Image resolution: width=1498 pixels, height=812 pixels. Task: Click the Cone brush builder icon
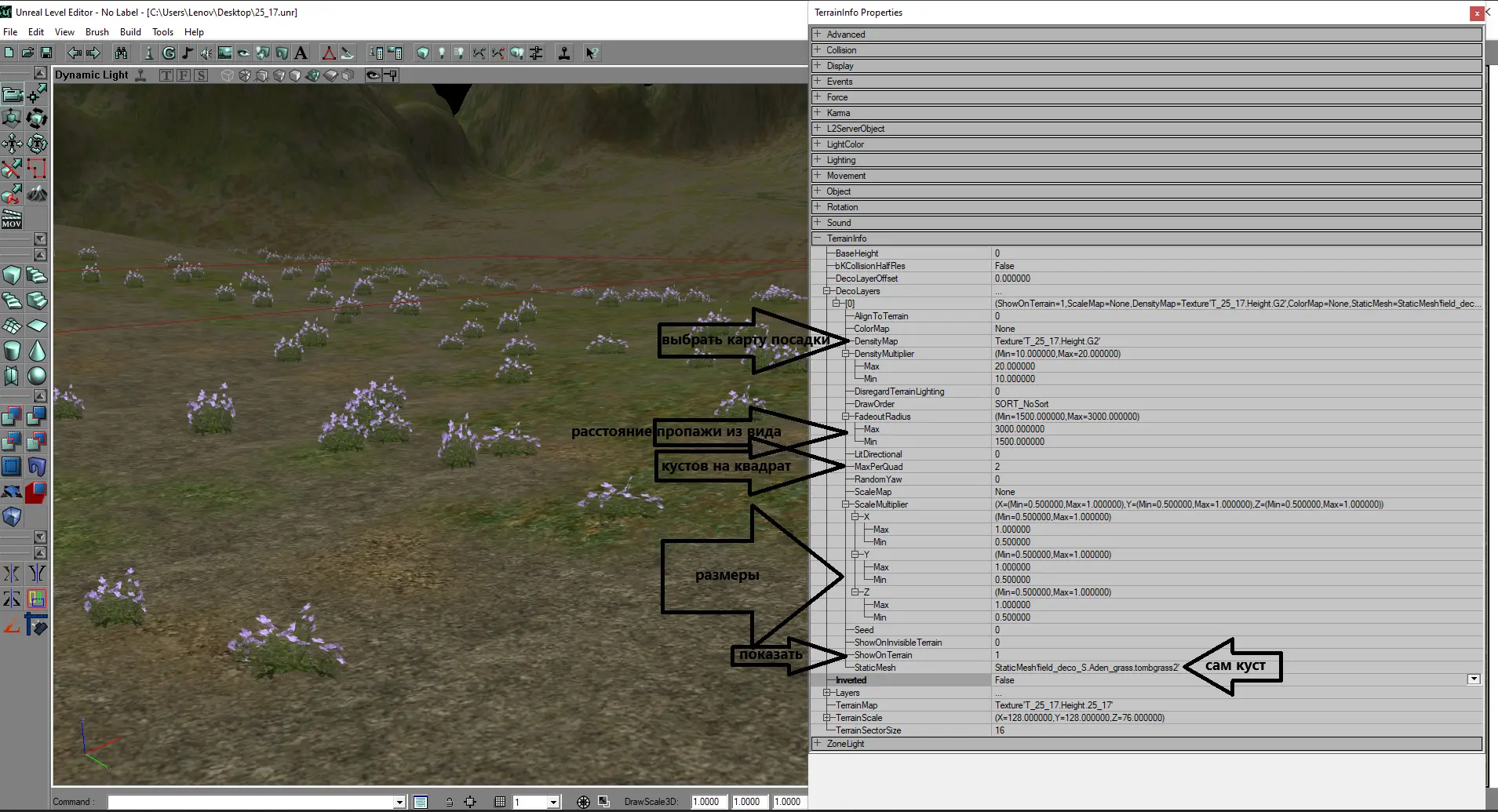37,351
